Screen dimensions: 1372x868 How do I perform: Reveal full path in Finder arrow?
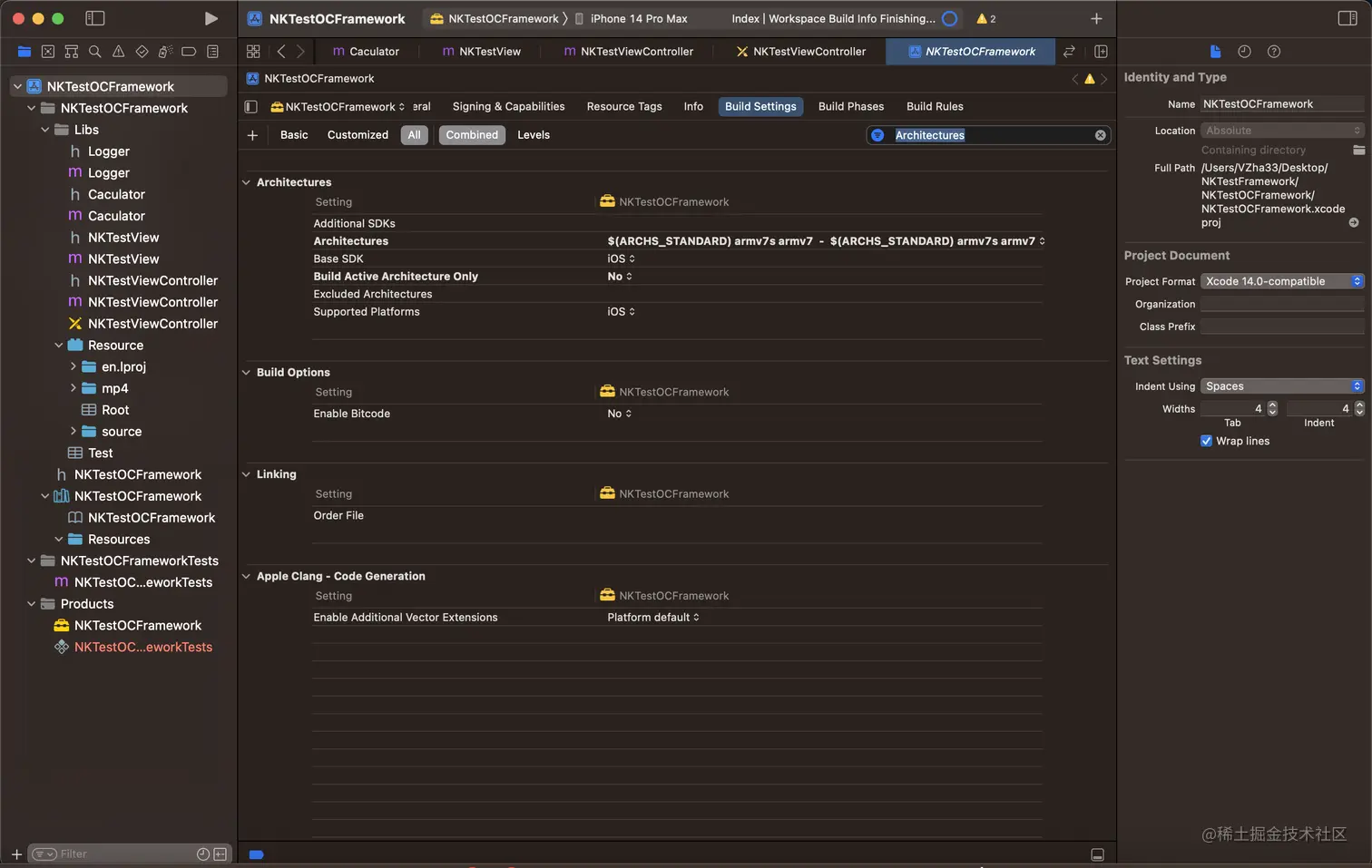tap(1354, 222)
